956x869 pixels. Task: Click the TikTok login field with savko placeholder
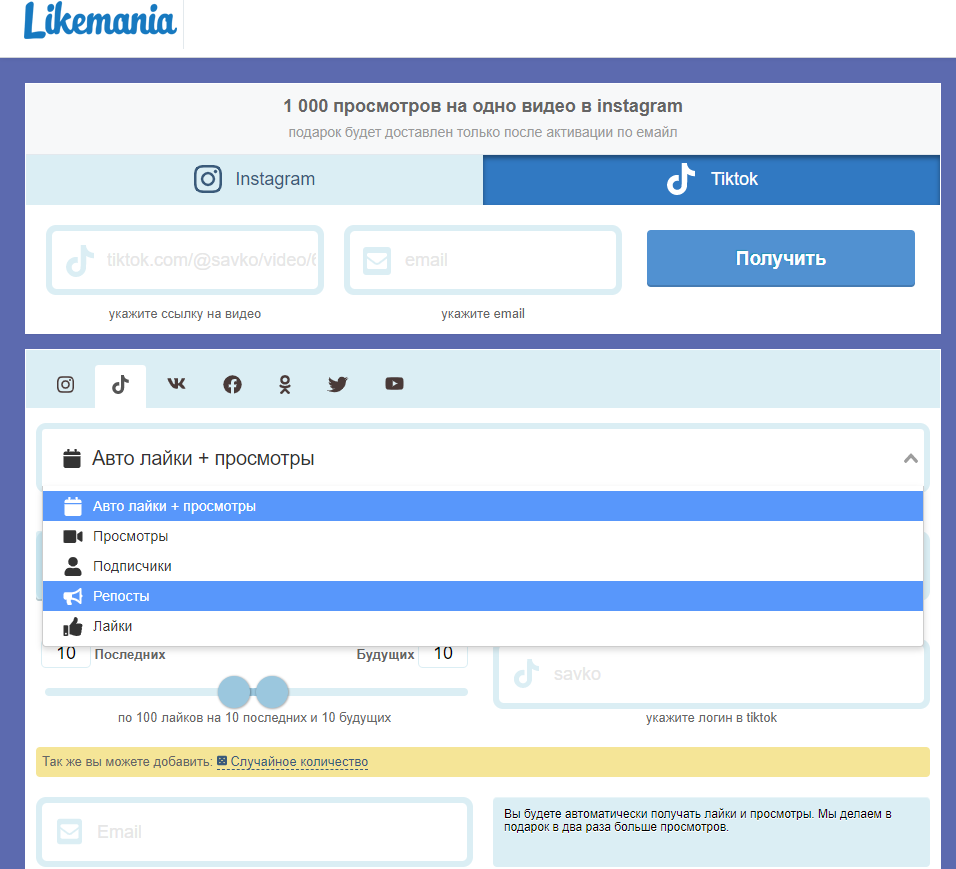(x=712, y=674)
